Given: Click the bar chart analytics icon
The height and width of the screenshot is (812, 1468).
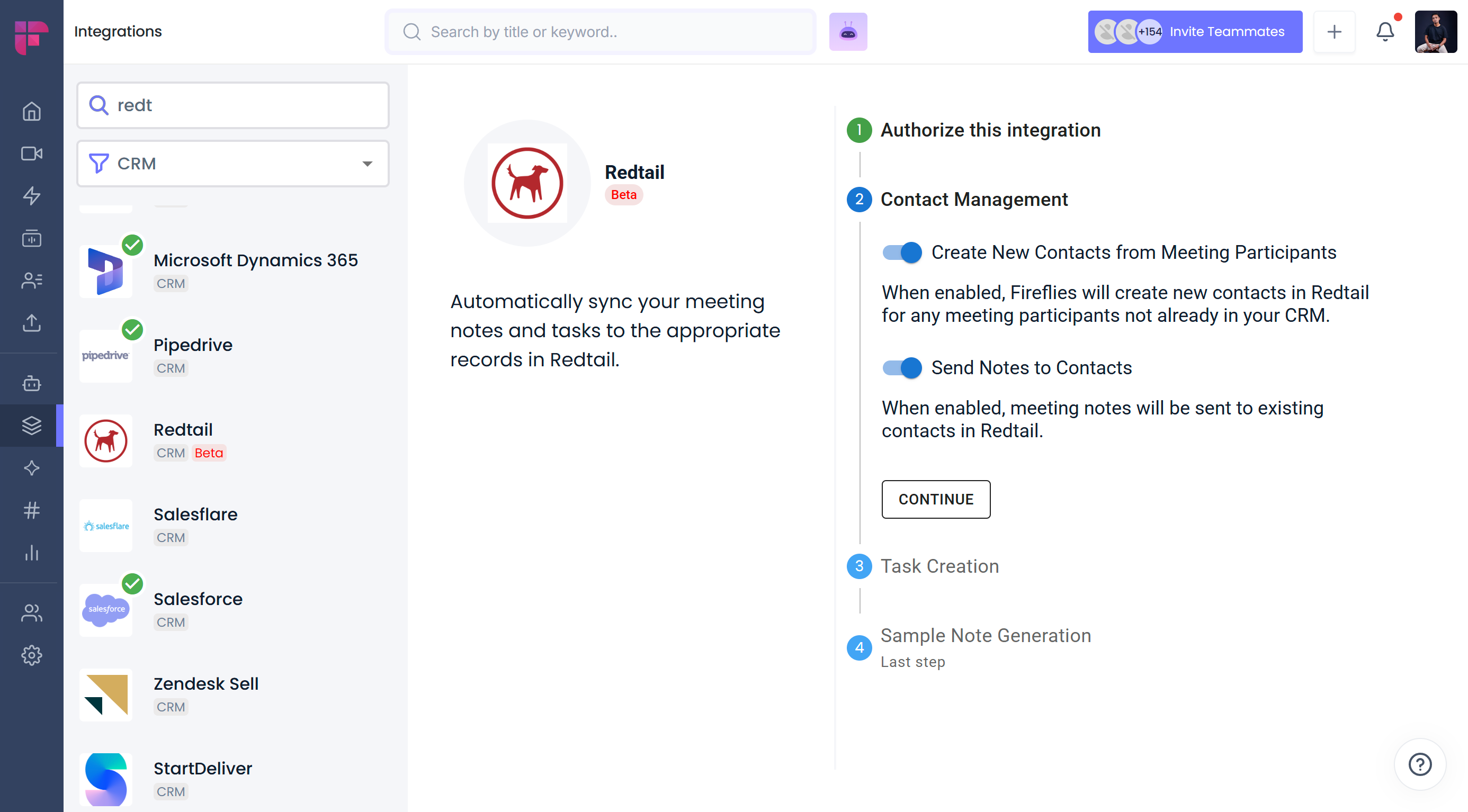Looking at the screenshot, I should [31, 553].
